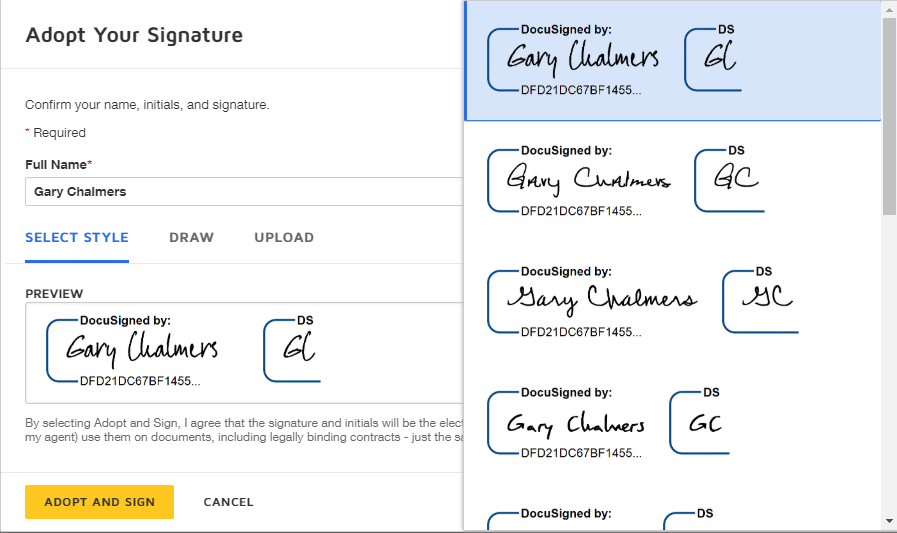
Task: Open the Draw tab
Action: click(x=191, y=237)
